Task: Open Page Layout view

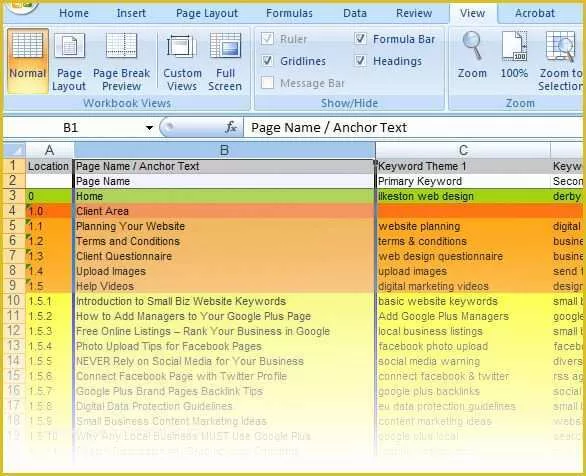Action: coord(69,62)
